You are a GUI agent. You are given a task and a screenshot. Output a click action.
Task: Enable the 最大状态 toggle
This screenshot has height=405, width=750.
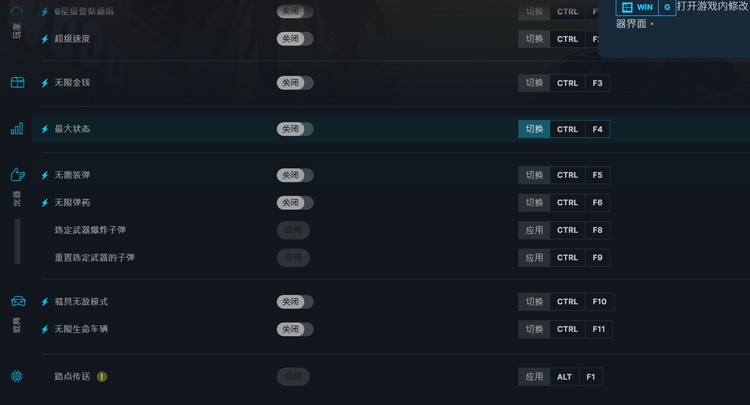coord(295,129)
